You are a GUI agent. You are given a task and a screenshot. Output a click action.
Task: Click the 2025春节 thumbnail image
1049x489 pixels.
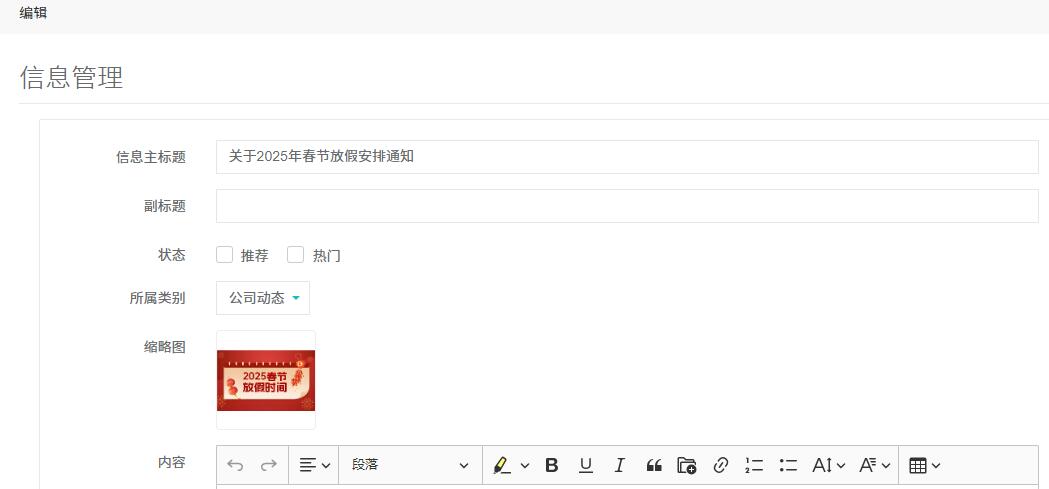pyautogui.click(x=266, y=380)
